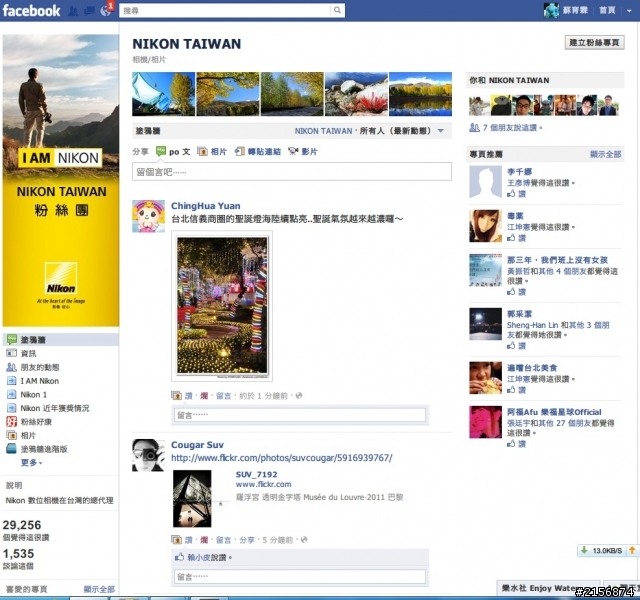Click the I AM NIKON cover image

tap(61, 180)
